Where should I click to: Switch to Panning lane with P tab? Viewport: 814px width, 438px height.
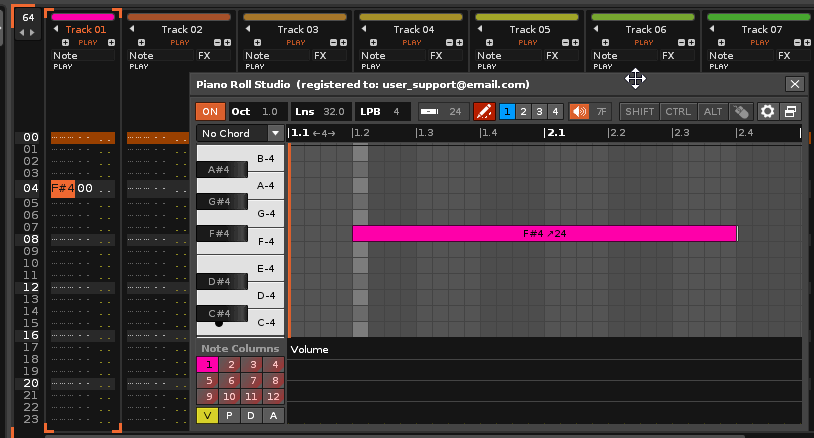[229, 416]
